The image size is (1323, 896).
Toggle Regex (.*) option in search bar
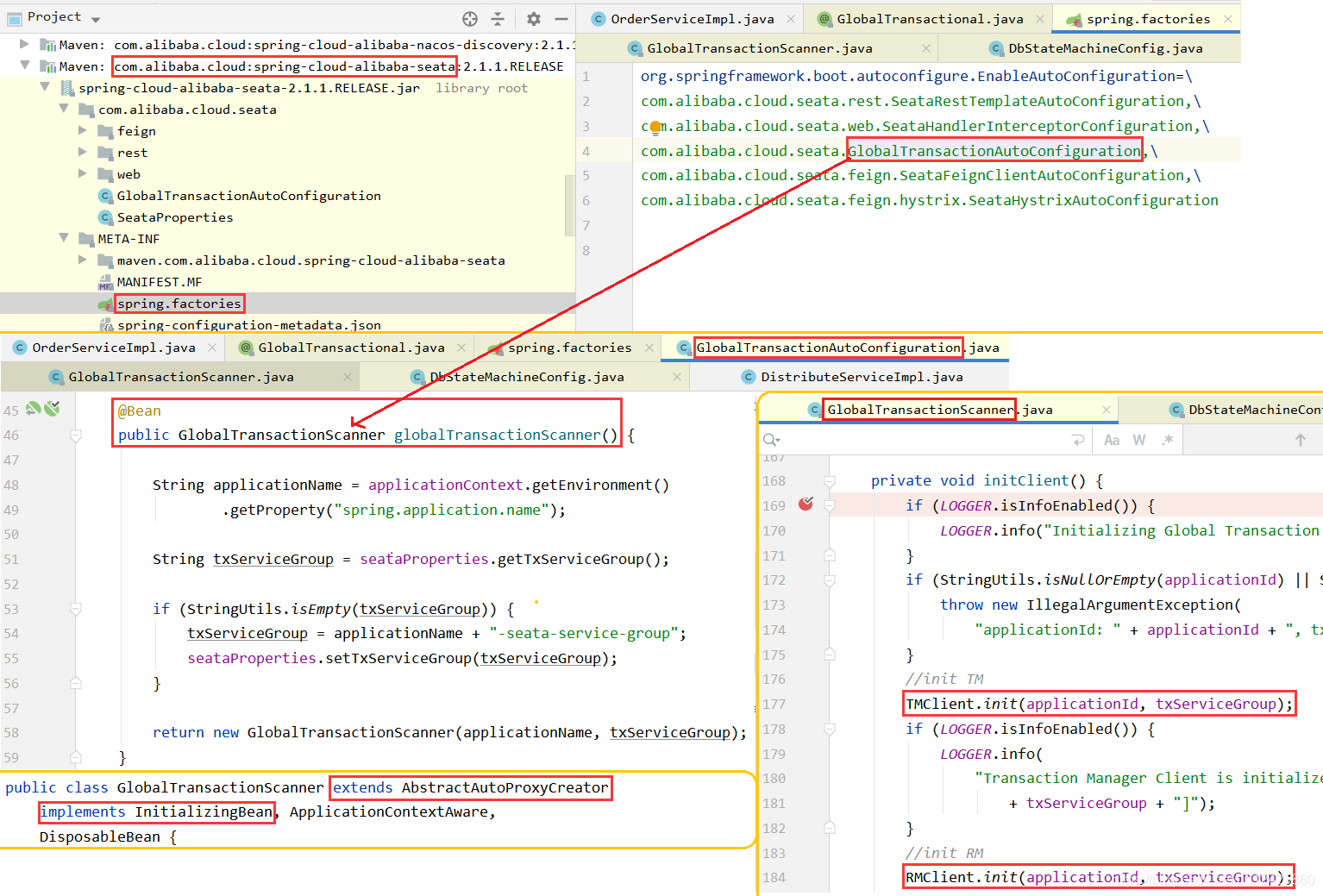tap(1167, 440)
